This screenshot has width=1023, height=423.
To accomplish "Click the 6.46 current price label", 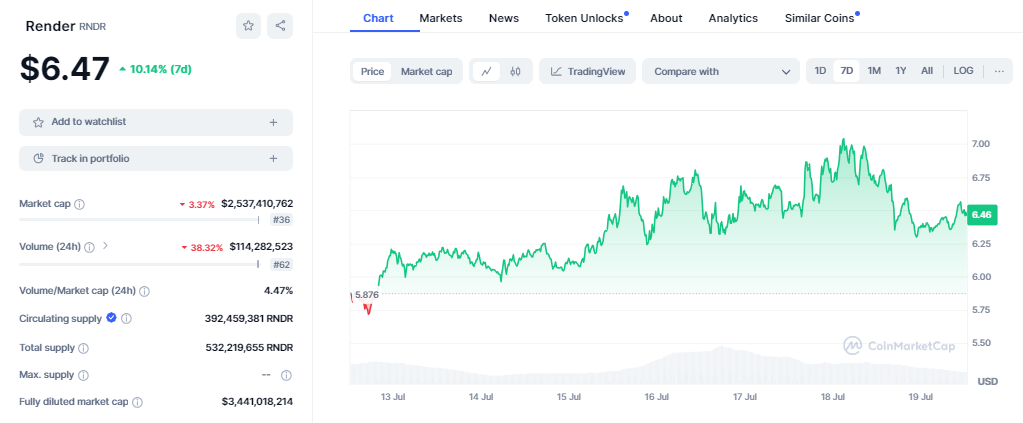I will pos(981,214).
